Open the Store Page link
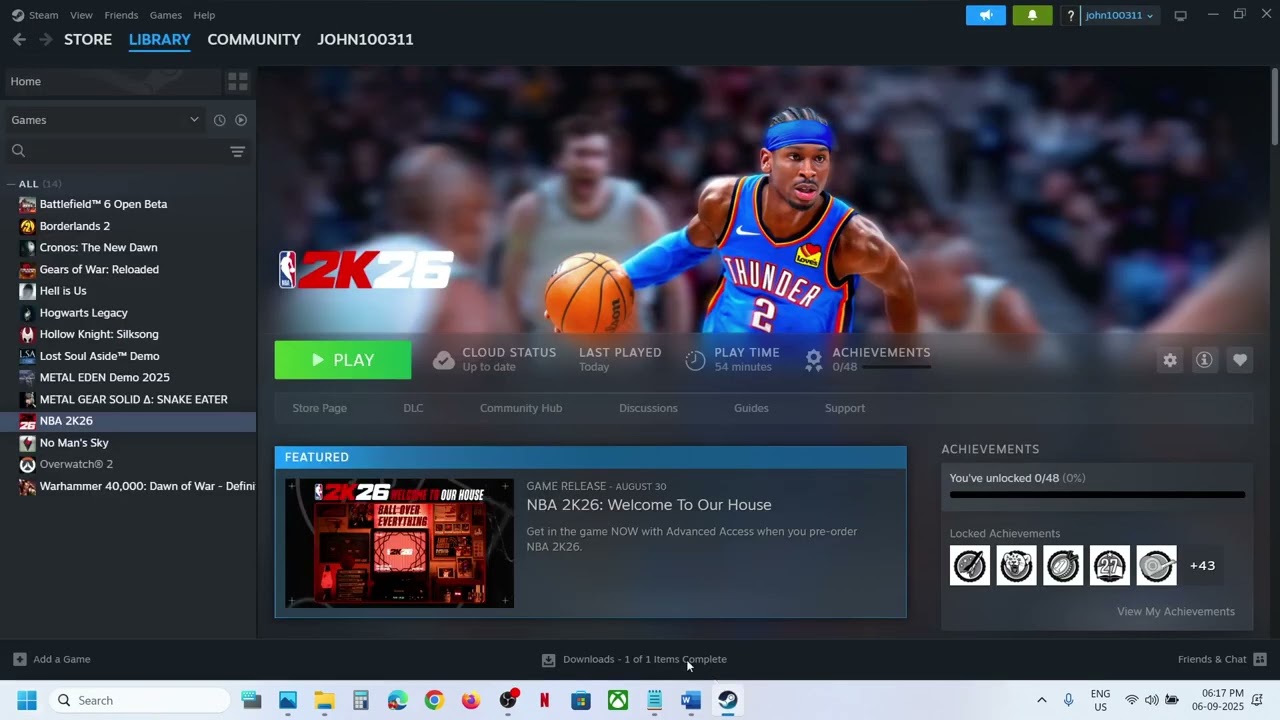The width and height of the screenshot is (1280, 720). point(320,408)
